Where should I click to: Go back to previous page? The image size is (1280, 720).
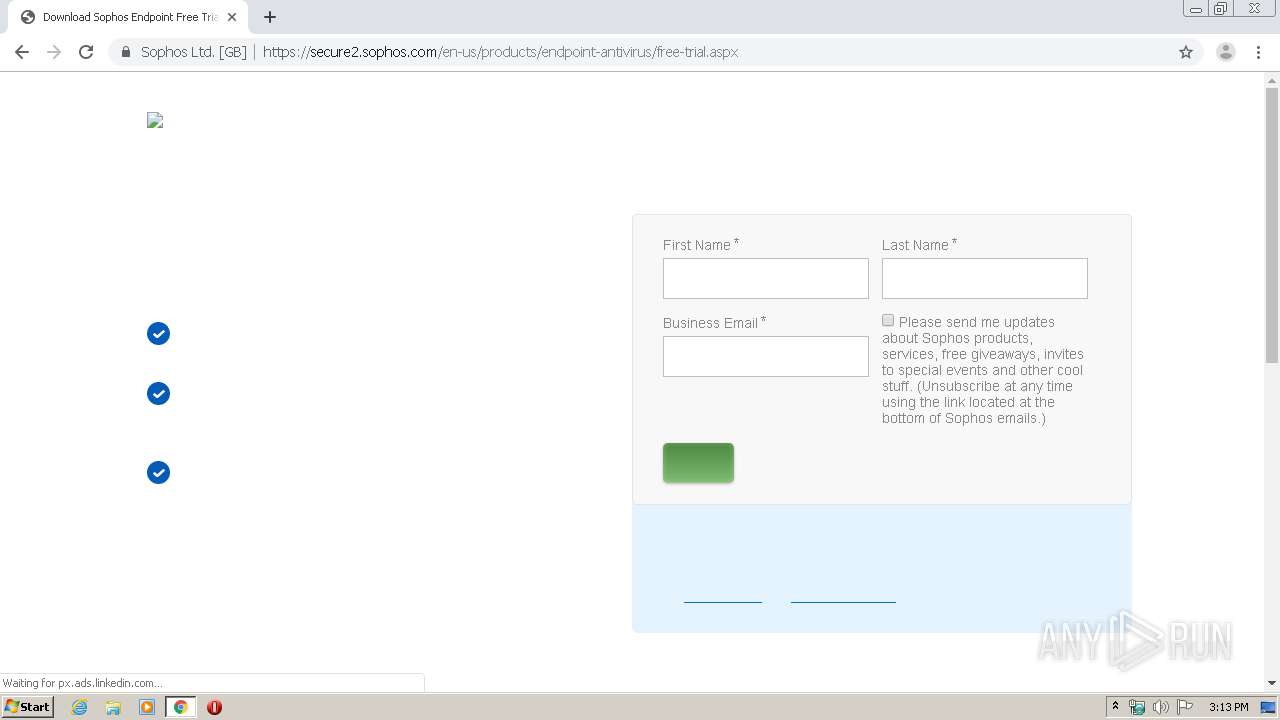click(22, 52)
